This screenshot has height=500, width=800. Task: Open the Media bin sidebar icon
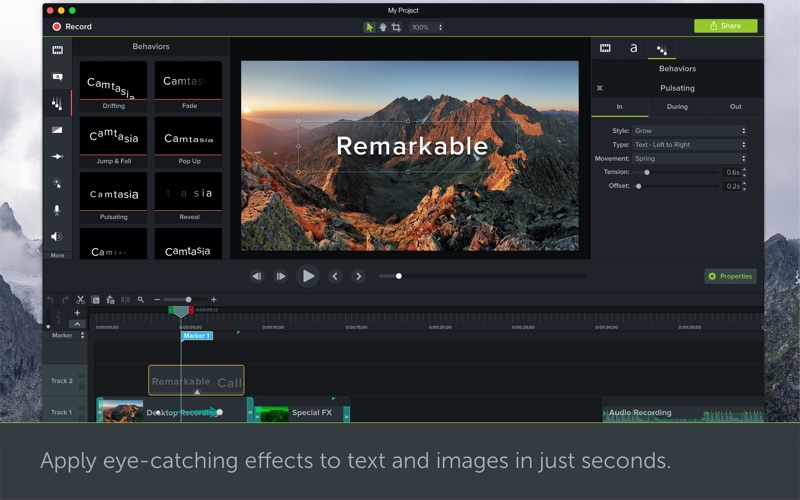pyautogui.click(x=57, y=49)
